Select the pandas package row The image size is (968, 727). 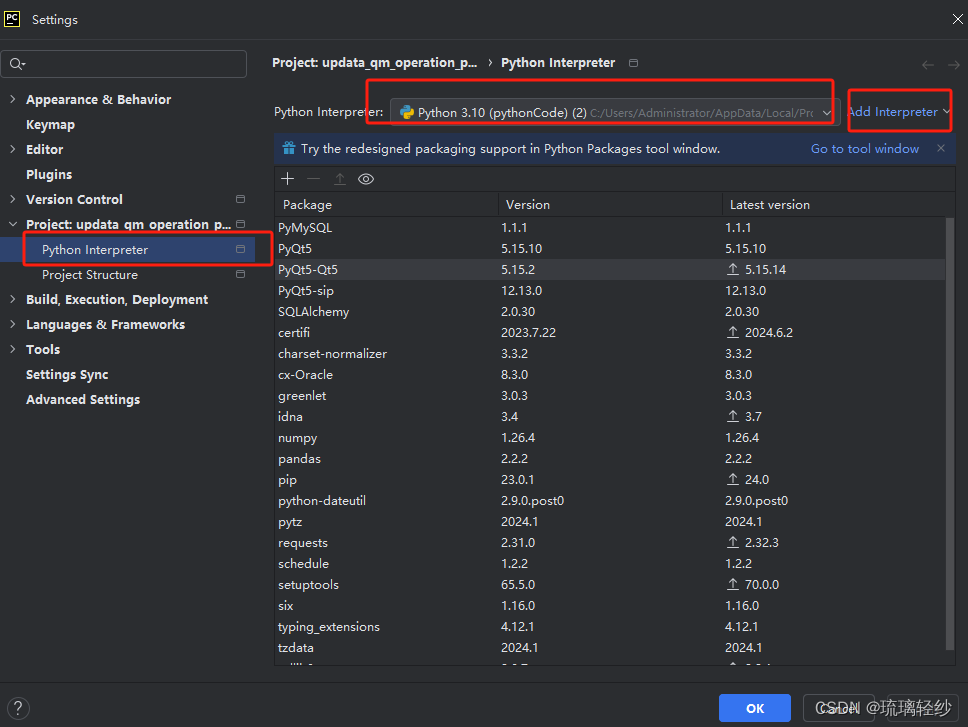610,459
